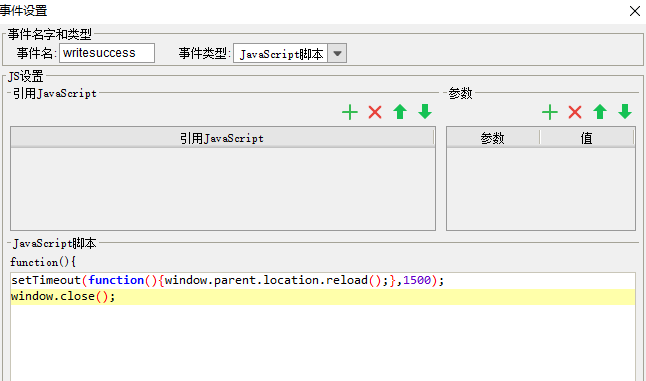
Task: Close the 事件设置 dialog
Action: click(635, 11)
